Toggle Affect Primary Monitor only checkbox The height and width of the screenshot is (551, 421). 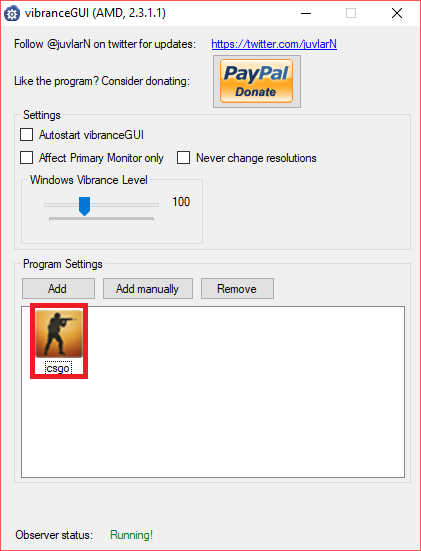[27, 158]
